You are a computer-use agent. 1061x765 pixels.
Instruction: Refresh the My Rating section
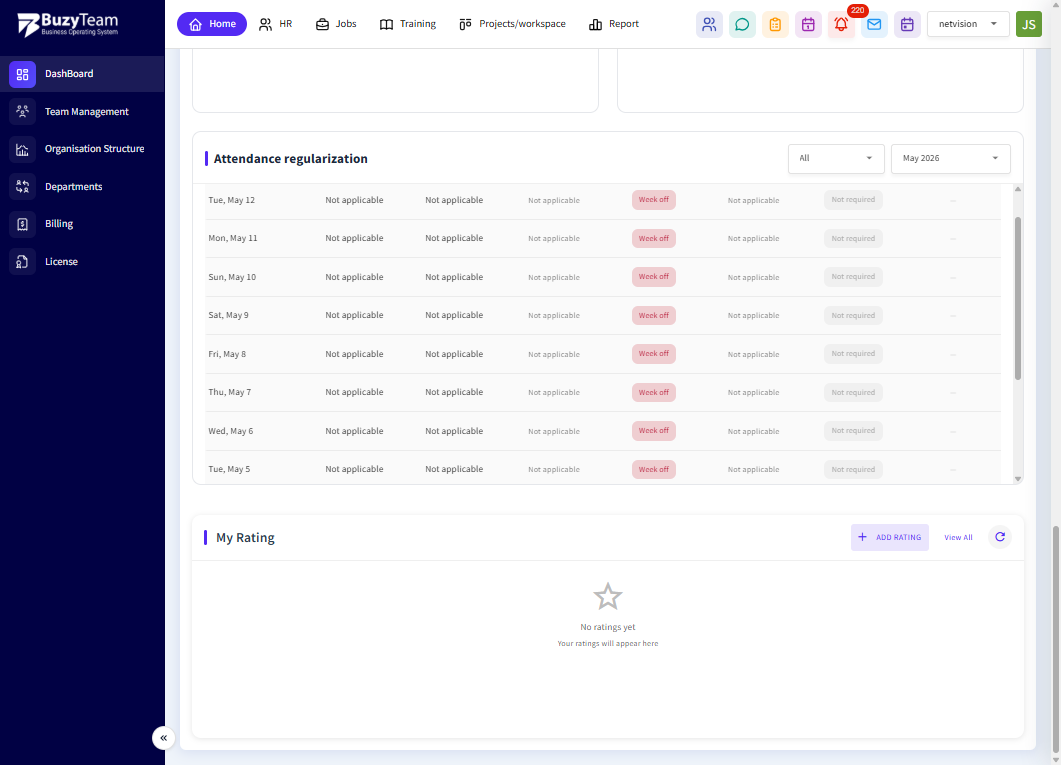pyautogui.click(x=999, y=537)
